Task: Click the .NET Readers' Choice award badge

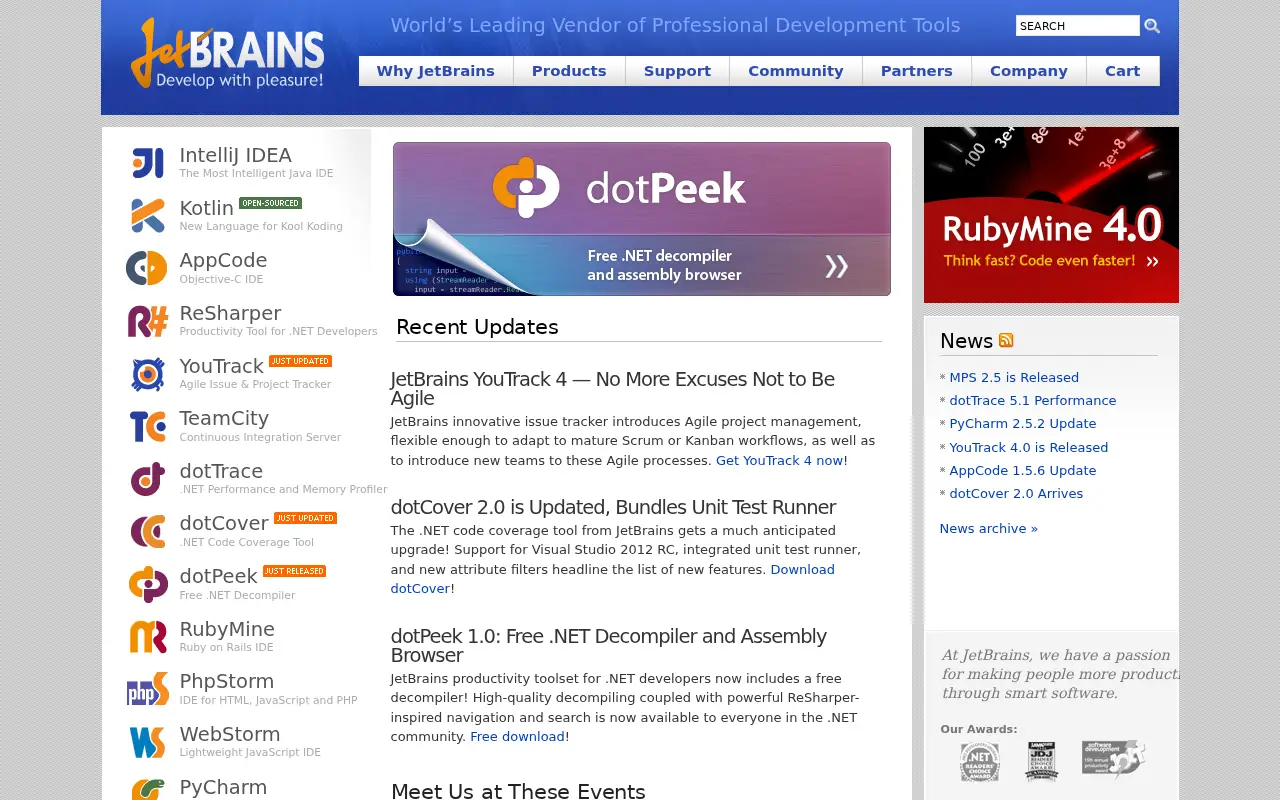Action: (x=980, y=762)
